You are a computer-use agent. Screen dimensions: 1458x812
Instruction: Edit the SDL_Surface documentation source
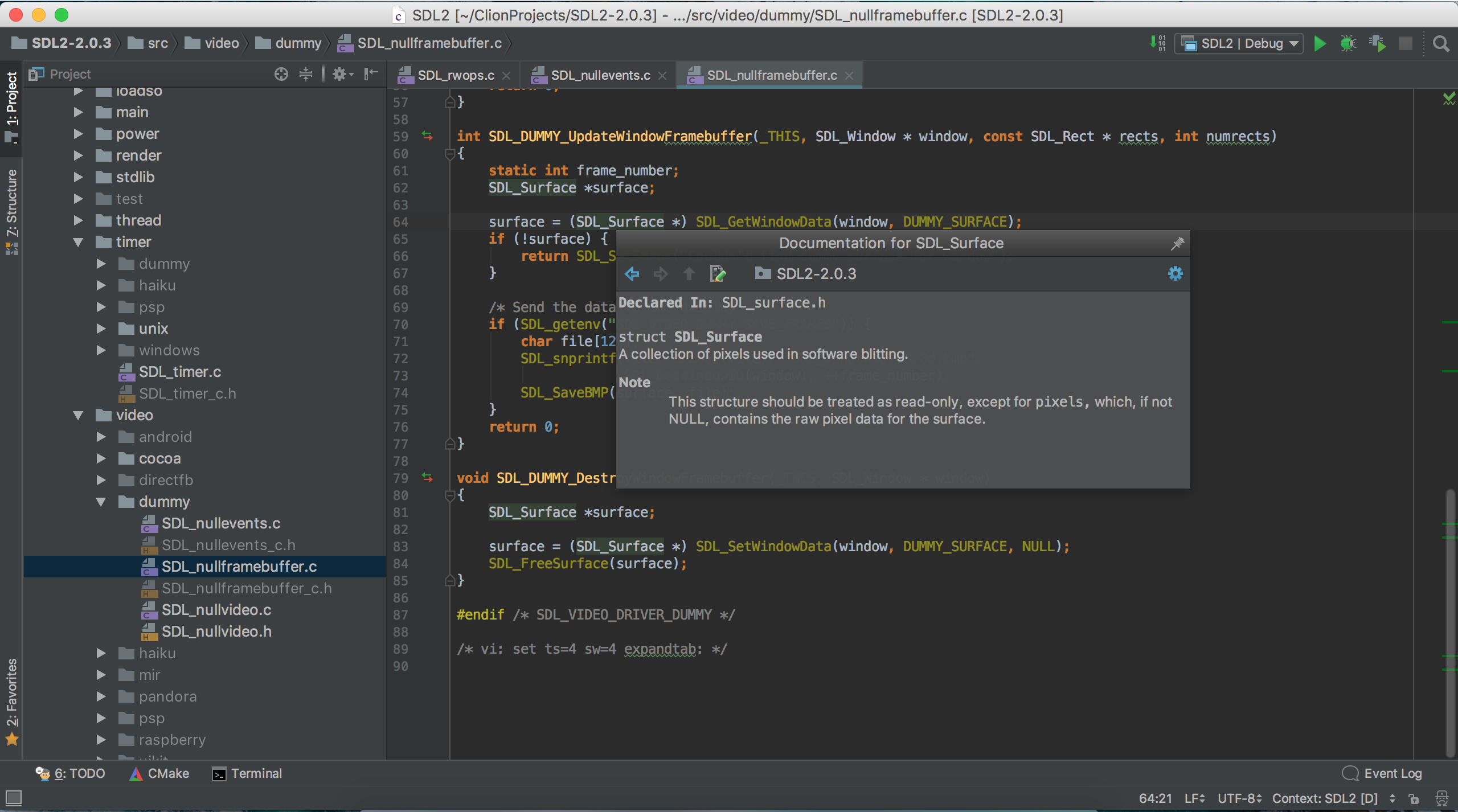718,274
